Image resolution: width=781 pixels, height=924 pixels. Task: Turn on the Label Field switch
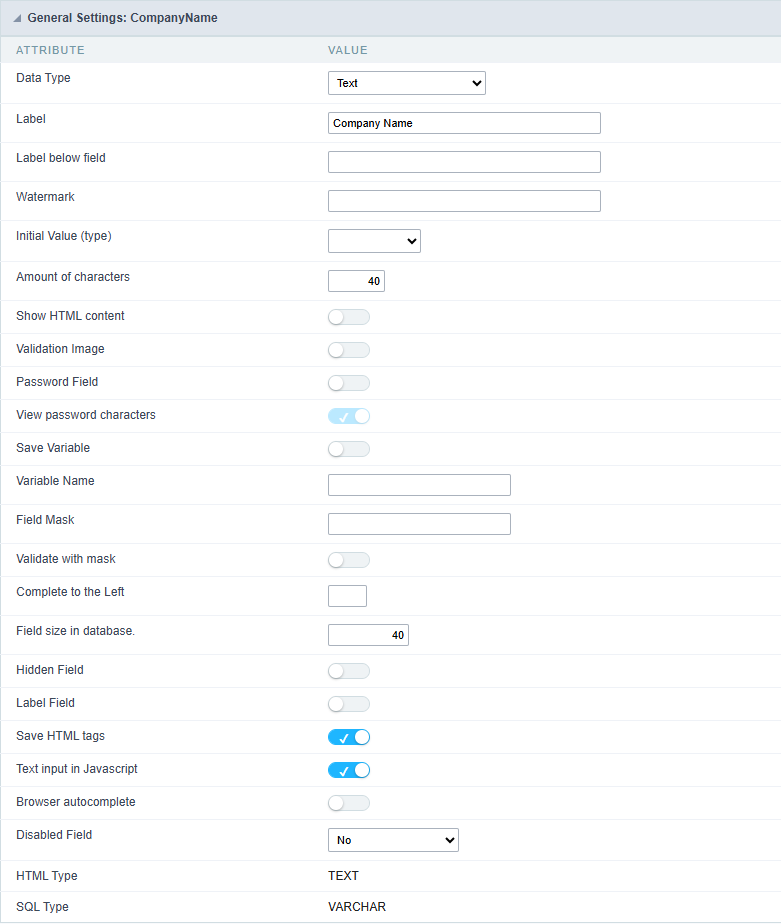tap(349, 704)
